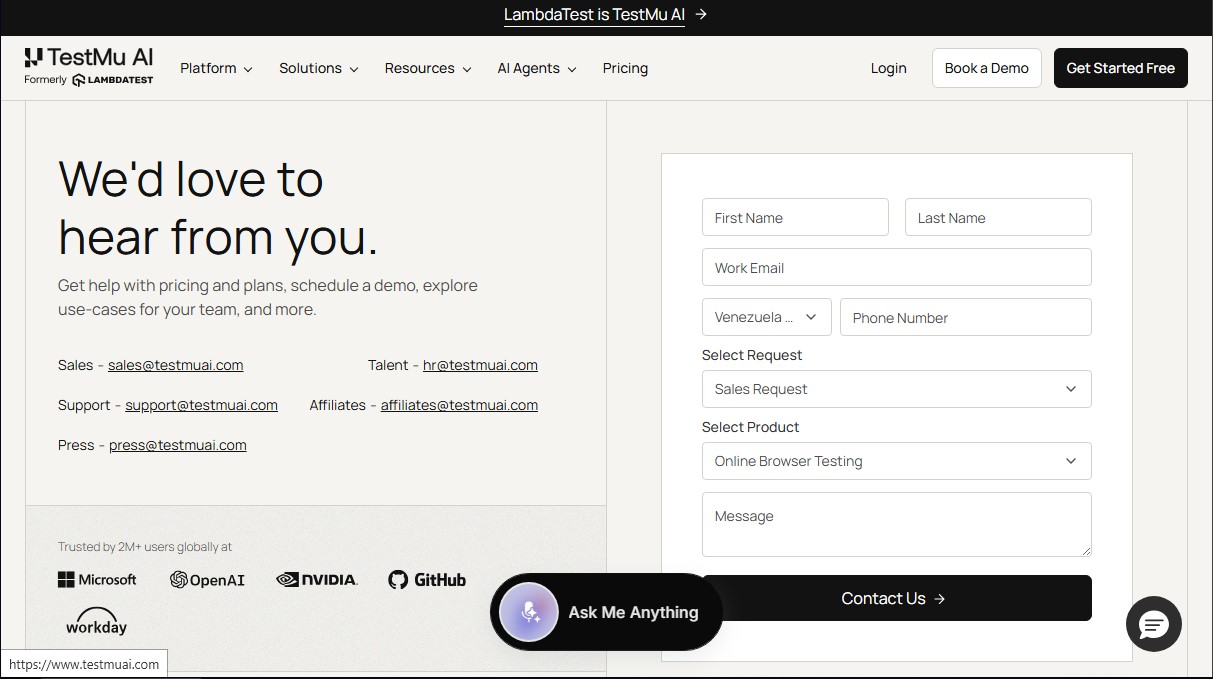Screen dimensions: 1213x679
Task: Click the press@testmuai.com email link
Action: point(177,445)
